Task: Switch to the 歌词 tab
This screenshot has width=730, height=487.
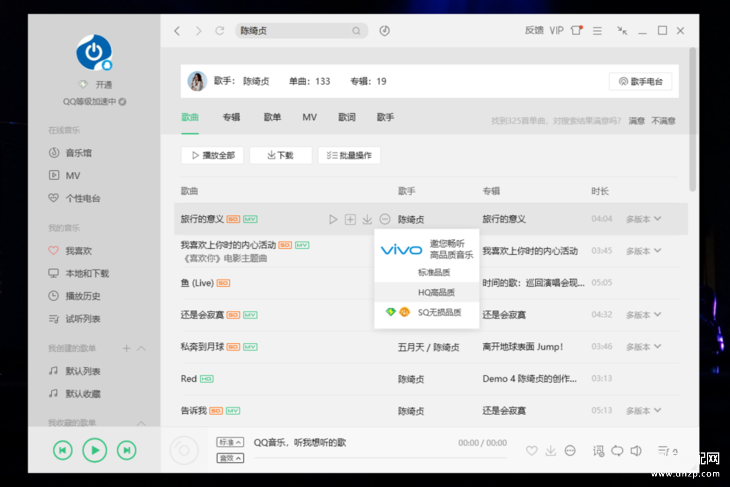Action: click(347, 117)
